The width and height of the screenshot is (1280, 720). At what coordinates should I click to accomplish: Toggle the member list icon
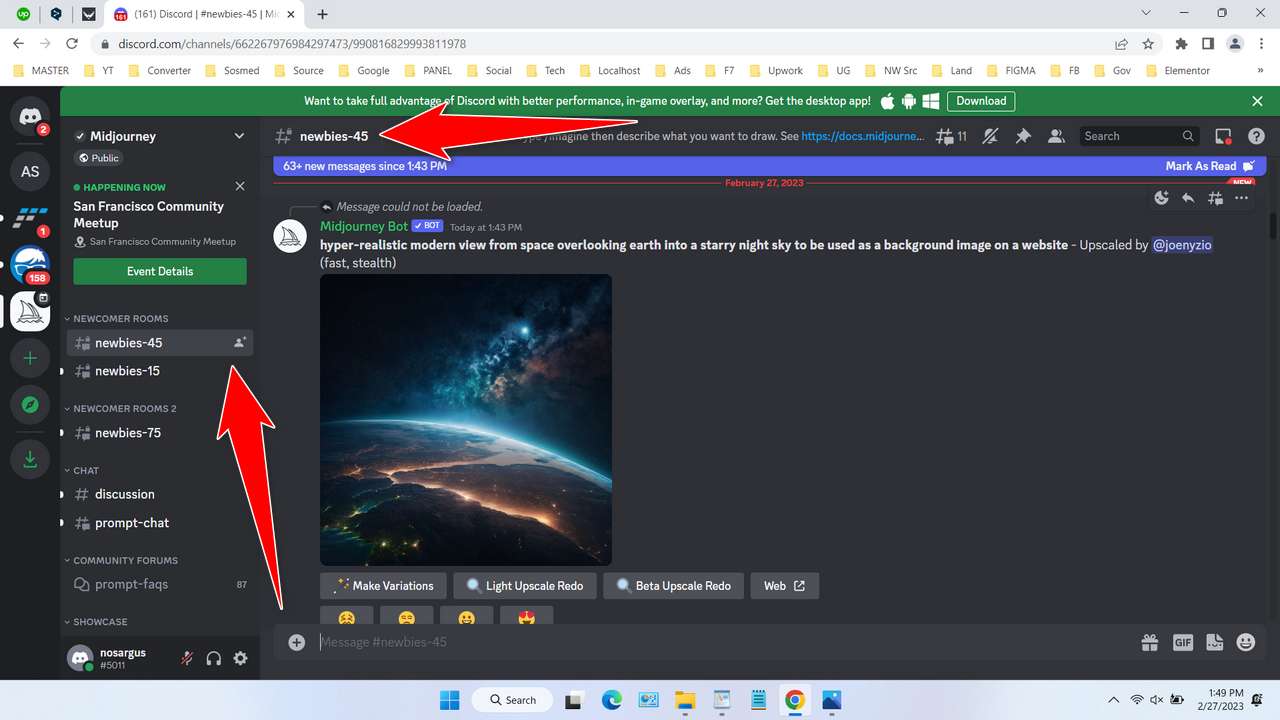(1054, 136)
